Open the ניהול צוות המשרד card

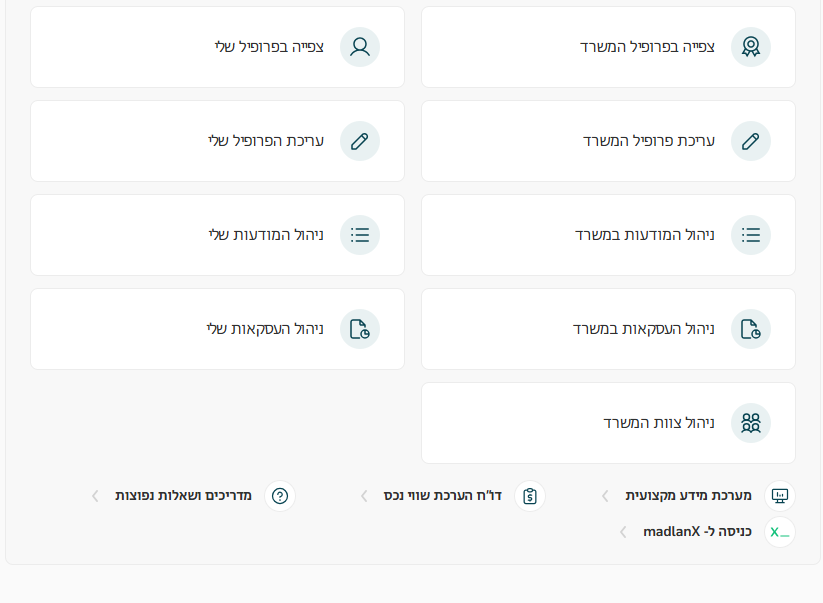tap(608, 423)
